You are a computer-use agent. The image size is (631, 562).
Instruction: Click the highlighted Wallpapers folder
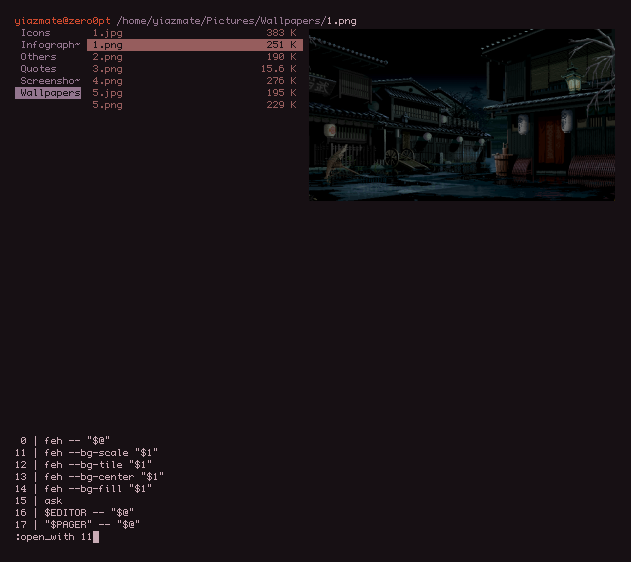point(48,93)
